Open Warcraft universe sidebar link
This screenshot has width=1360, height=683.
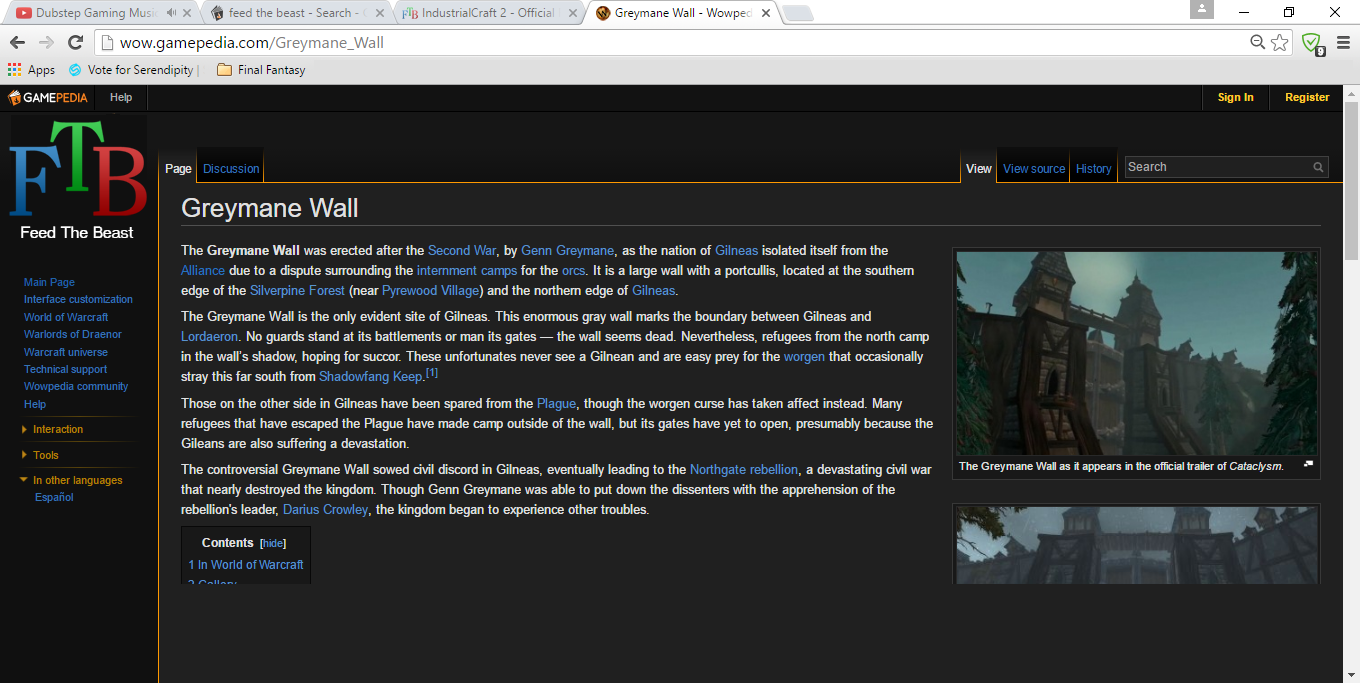click(x=66, y=352)
